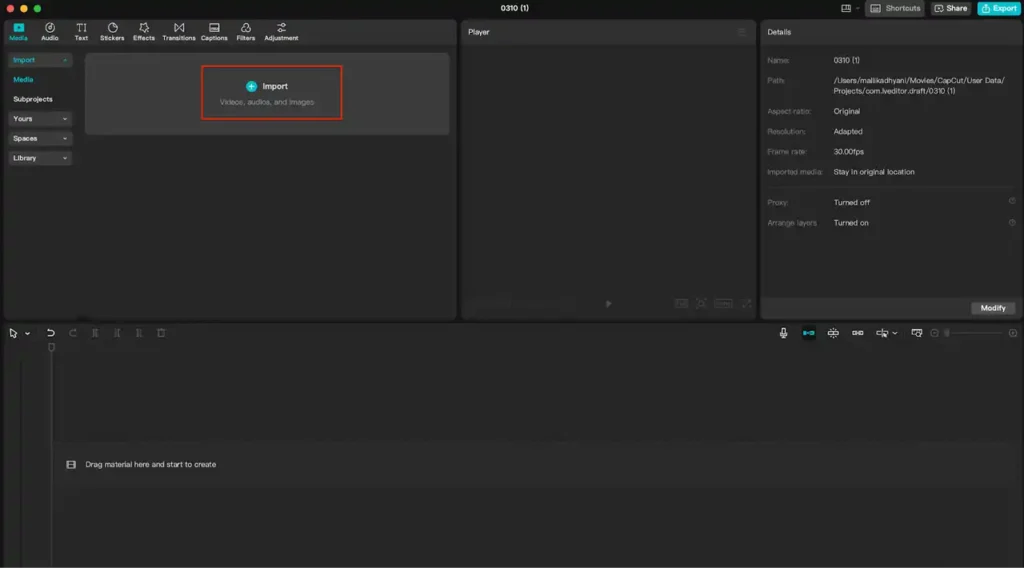The height and width of the screenshot is (568, 1024).
Task: Click the Audio icon in the top toolbar
Action: (x=50, y=31)
